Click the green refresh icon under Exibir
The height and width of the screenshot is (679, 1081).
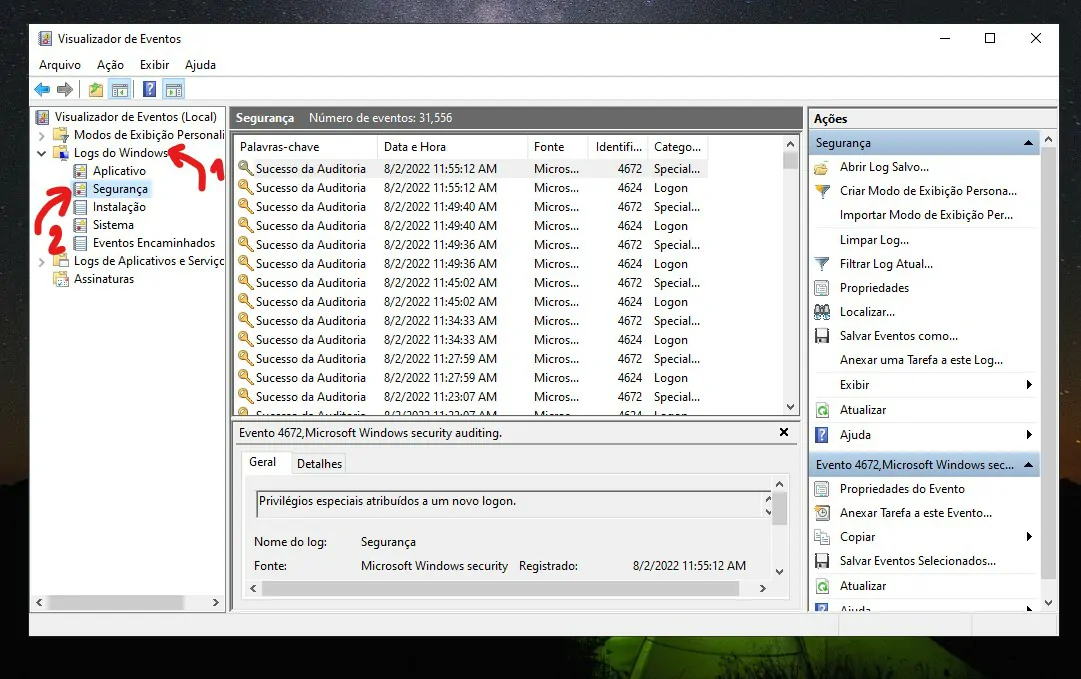822,410
